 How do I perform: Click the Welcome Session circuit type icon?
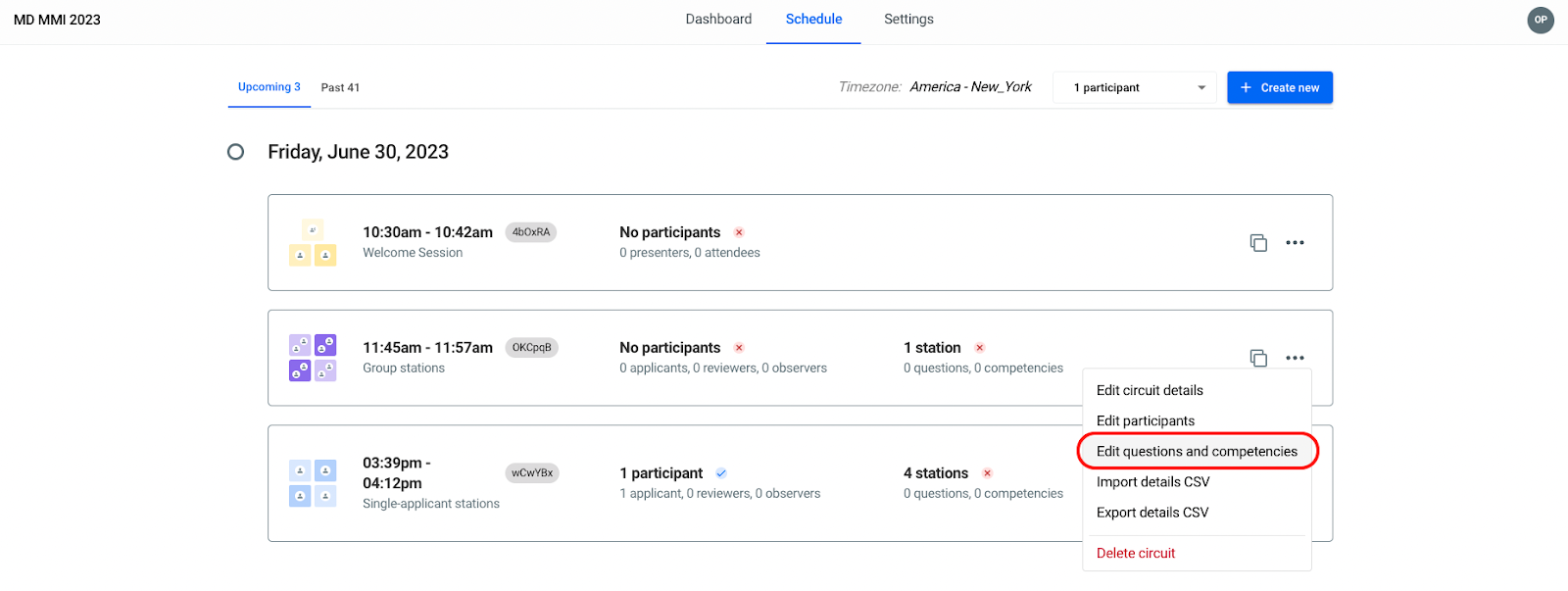[x=313, y=243]
